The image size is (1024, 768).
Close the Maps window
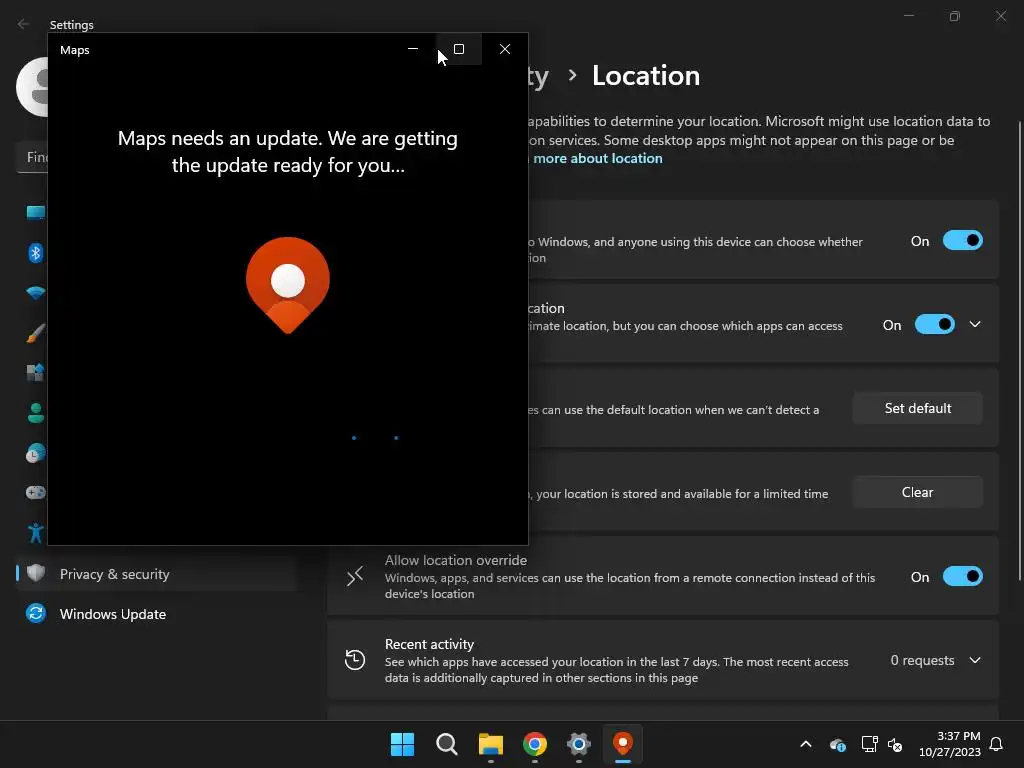505,49
